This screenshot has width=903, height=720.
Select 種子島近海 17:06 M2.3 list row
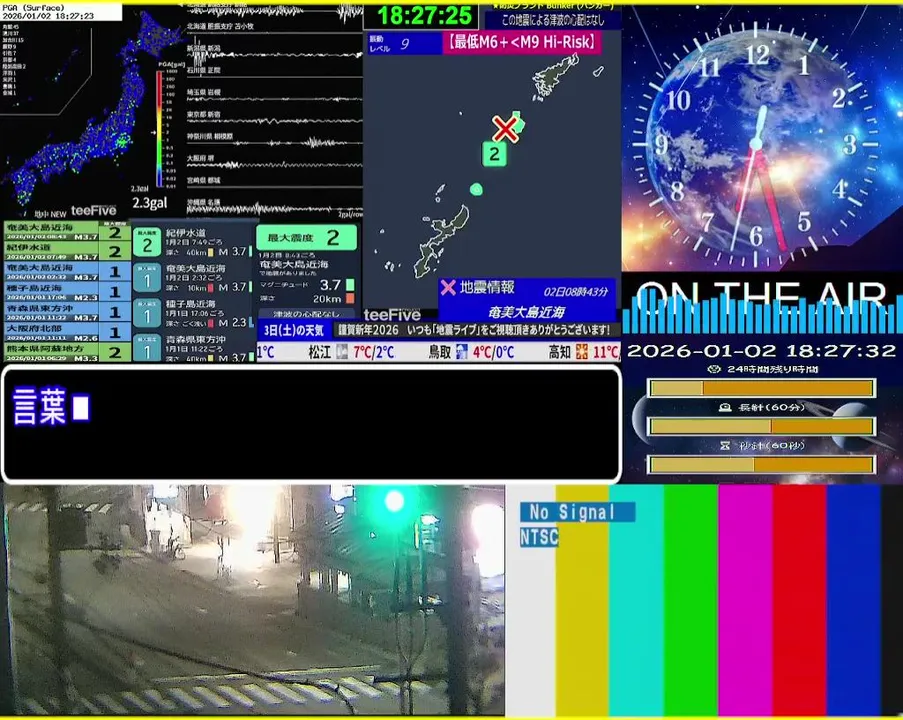(x=67, y=291)
